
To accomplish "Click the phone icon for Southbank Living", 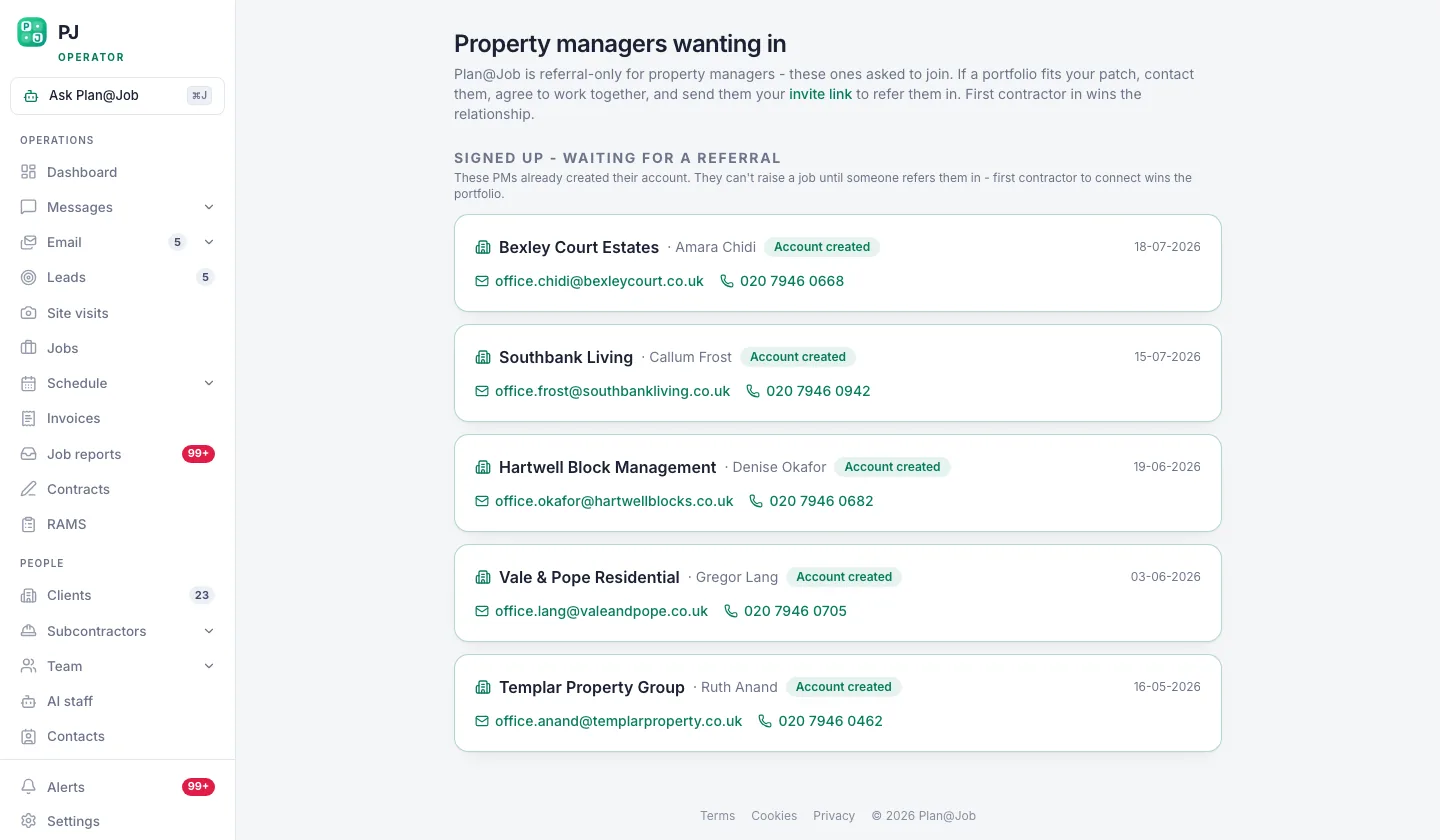I will [x=753, y=391].
